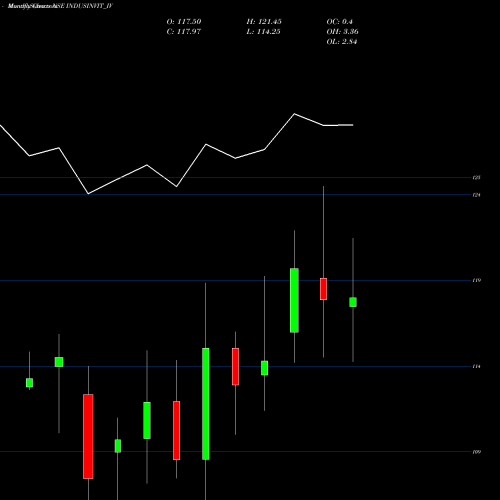
Task: Select the 'OL: 2.84' value
Action: coord(342,42)
